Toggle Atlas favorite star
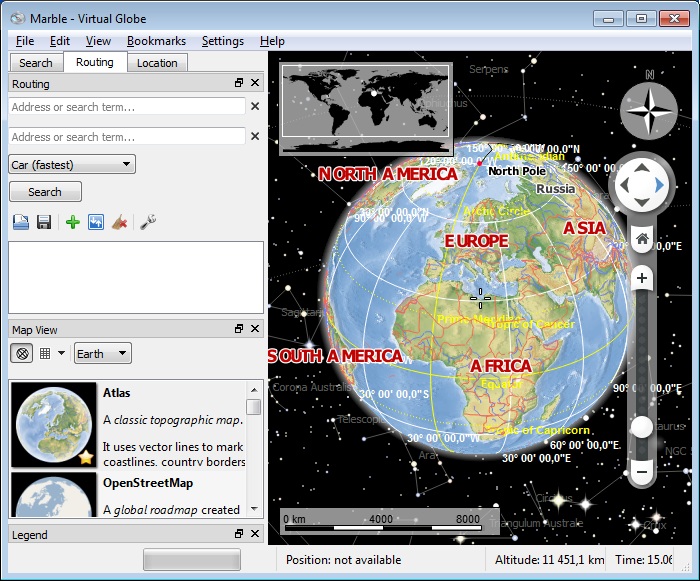 point(86,457)
